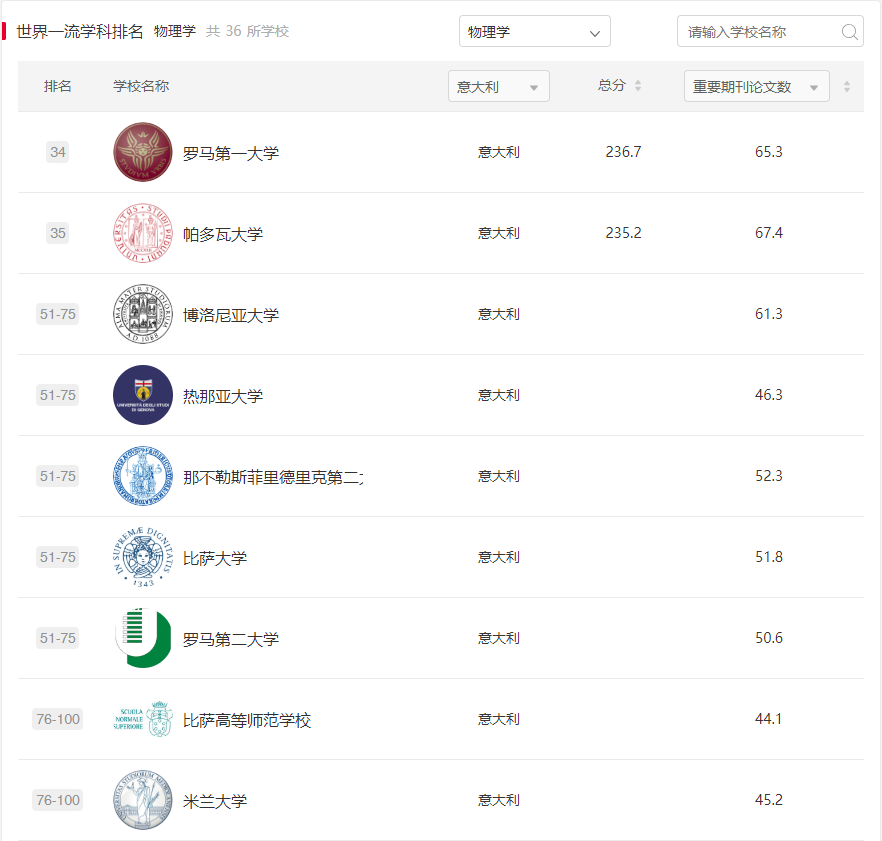Screen dimensions: 882x841
Task: Click the 比萨高等师范学校 logo
Action: (x=143, y=719)
